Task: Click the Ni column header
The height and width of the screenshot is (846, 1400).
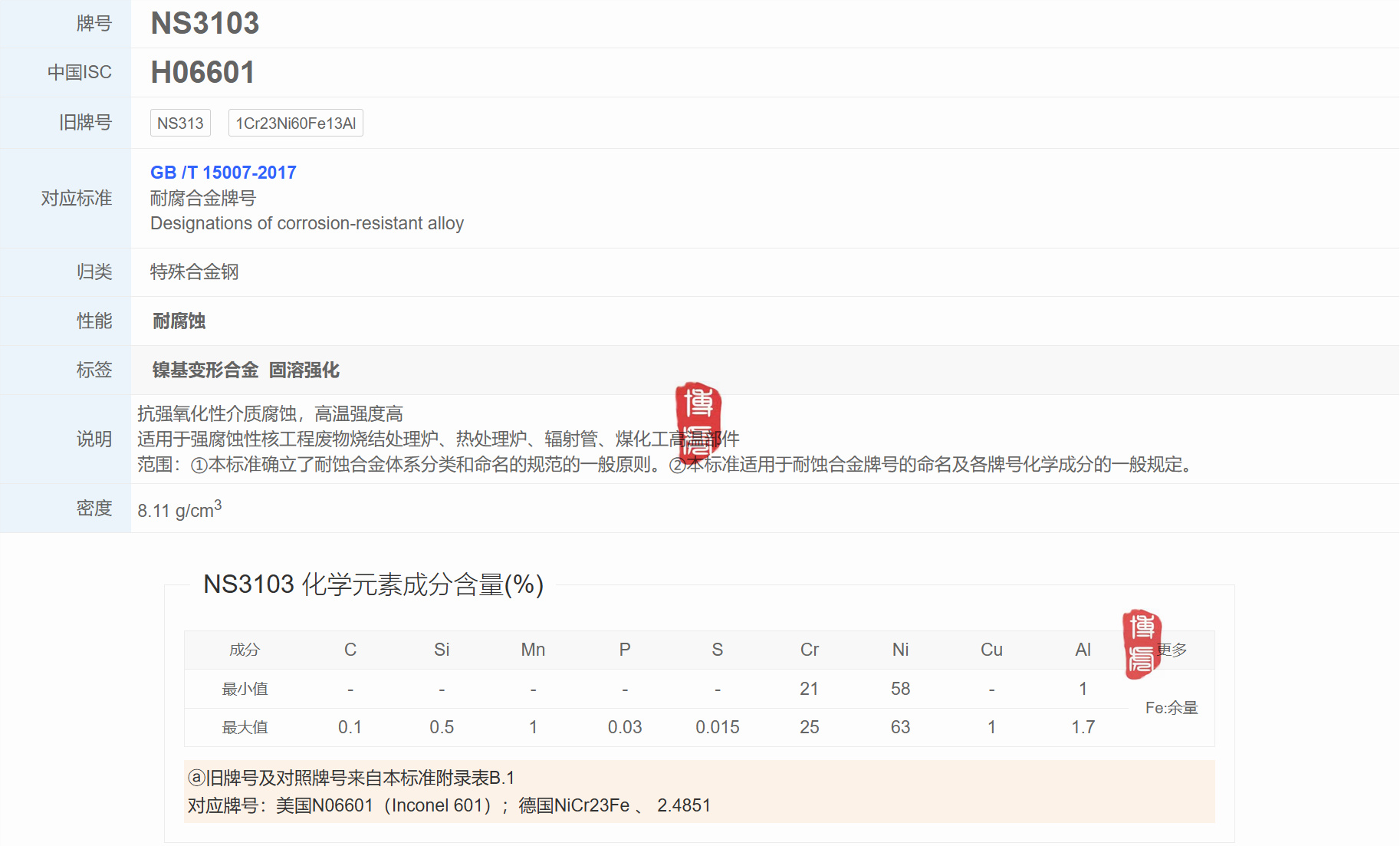Action: 900,650
